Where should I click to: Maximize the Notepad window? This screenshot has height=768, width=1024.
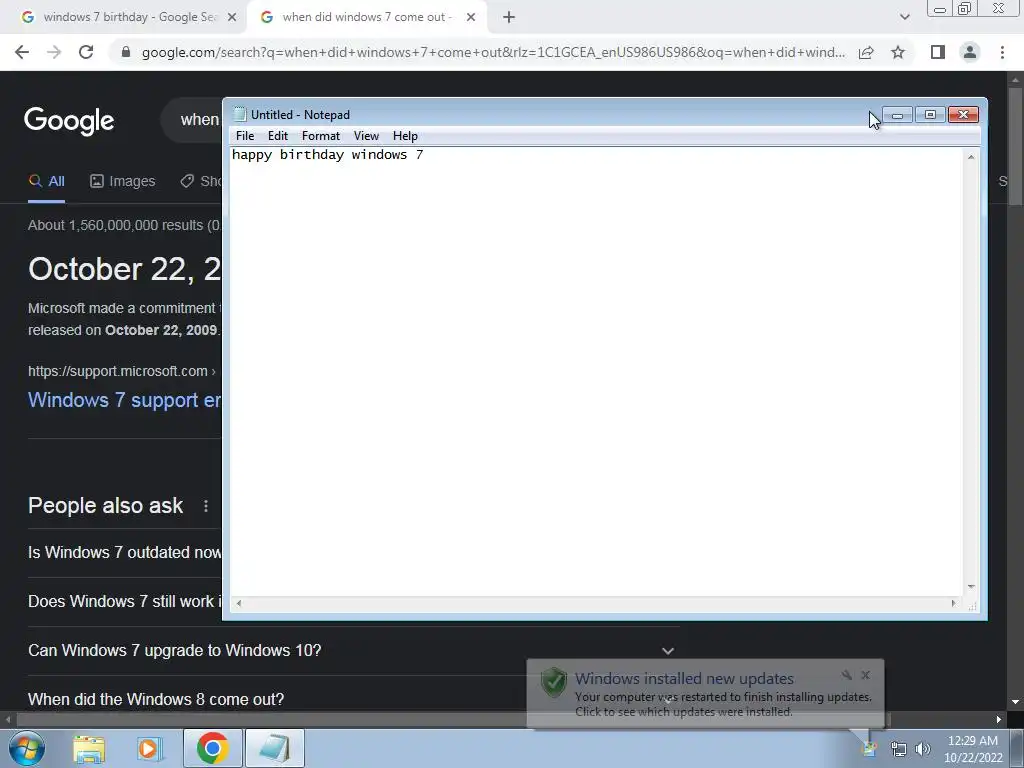930,116
